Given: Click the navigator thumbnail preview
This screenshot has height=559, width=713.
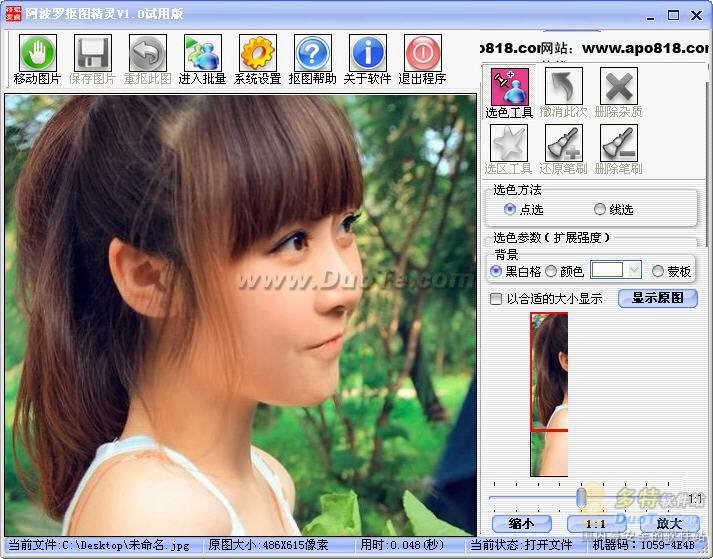Looking at the screenshot, I should [549, 394].
